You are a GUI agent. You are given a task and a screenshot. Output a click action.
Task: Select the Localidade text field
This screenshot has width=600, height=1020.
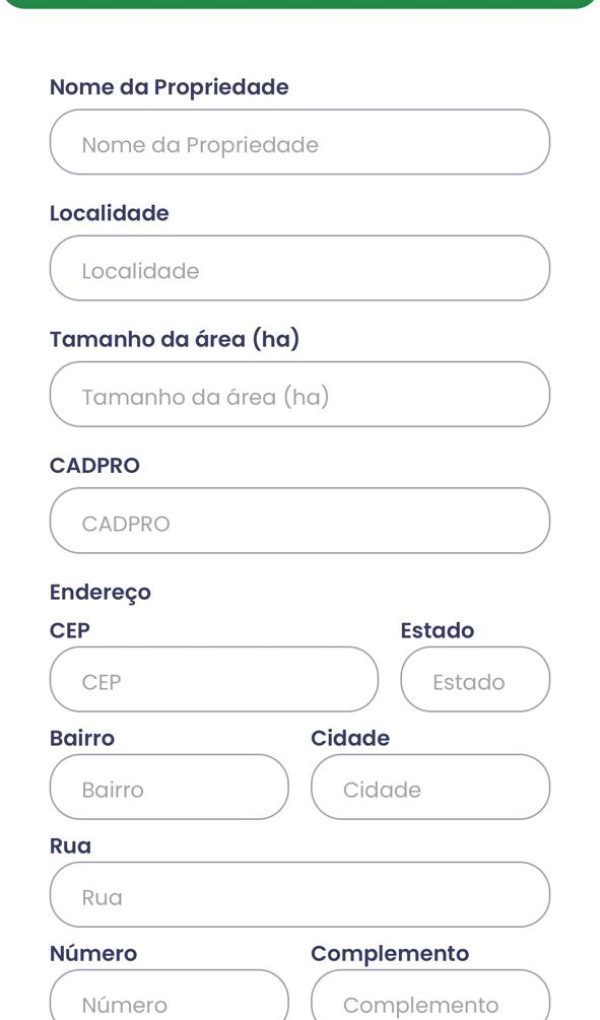point(299,268)
